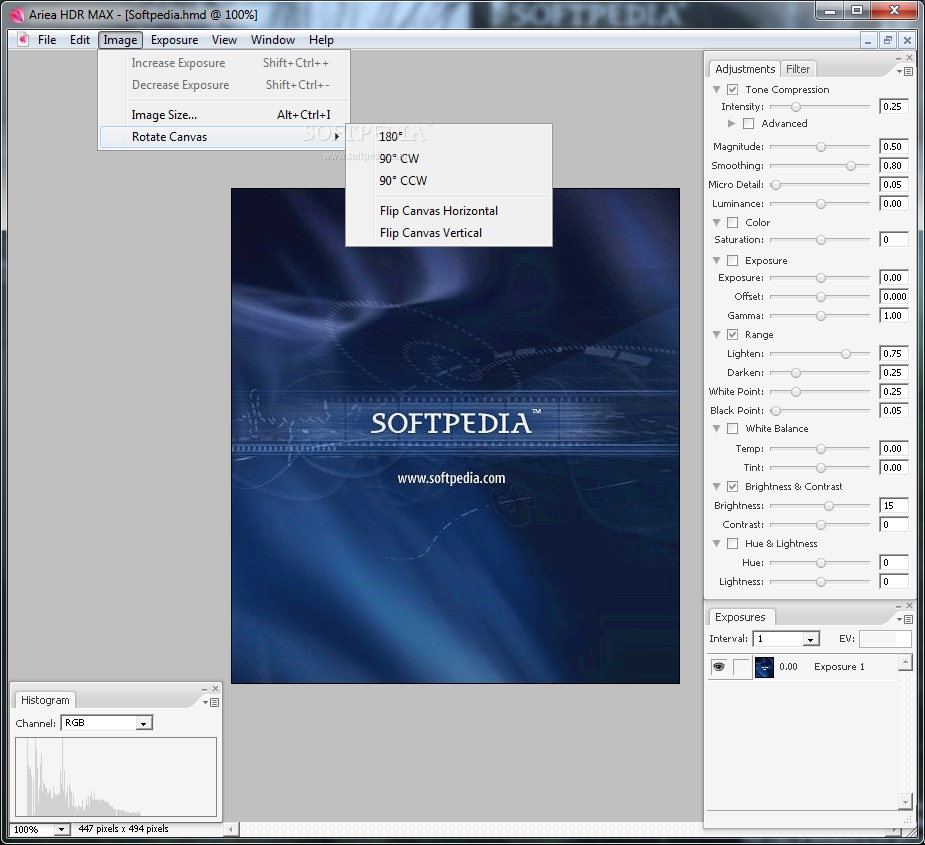925x845 pixels.
Task: Open the Exposure menu
Action: pos(175,40)
